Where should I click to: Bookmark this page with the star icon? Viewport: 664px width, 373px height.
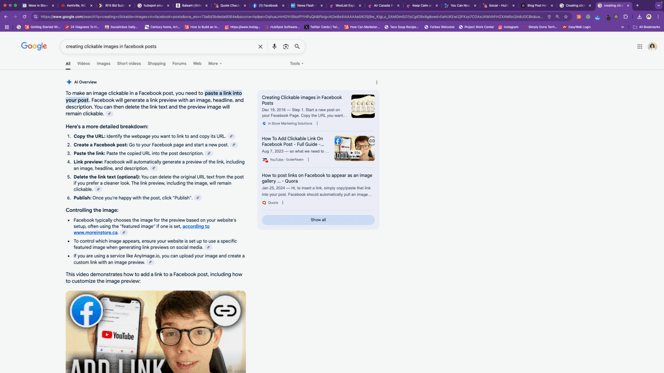click(566, 17)
